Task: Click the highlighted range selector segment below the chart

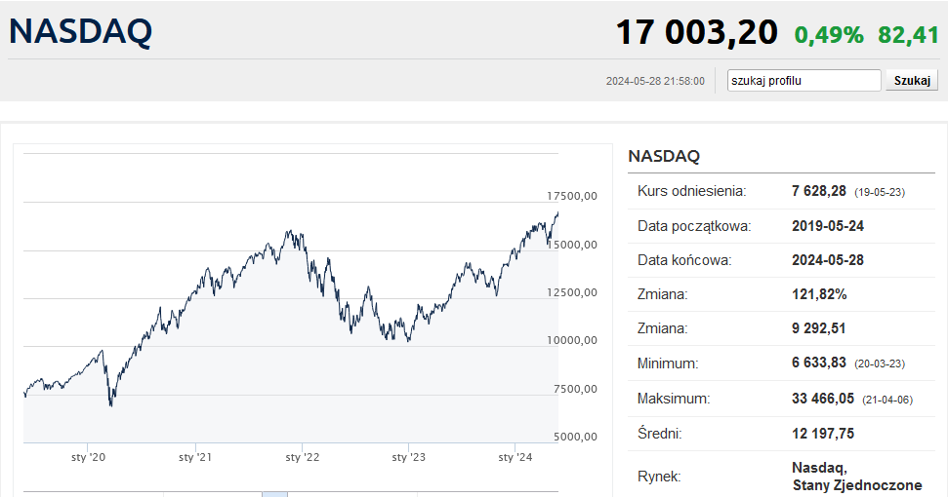Action: pos(274,493)
